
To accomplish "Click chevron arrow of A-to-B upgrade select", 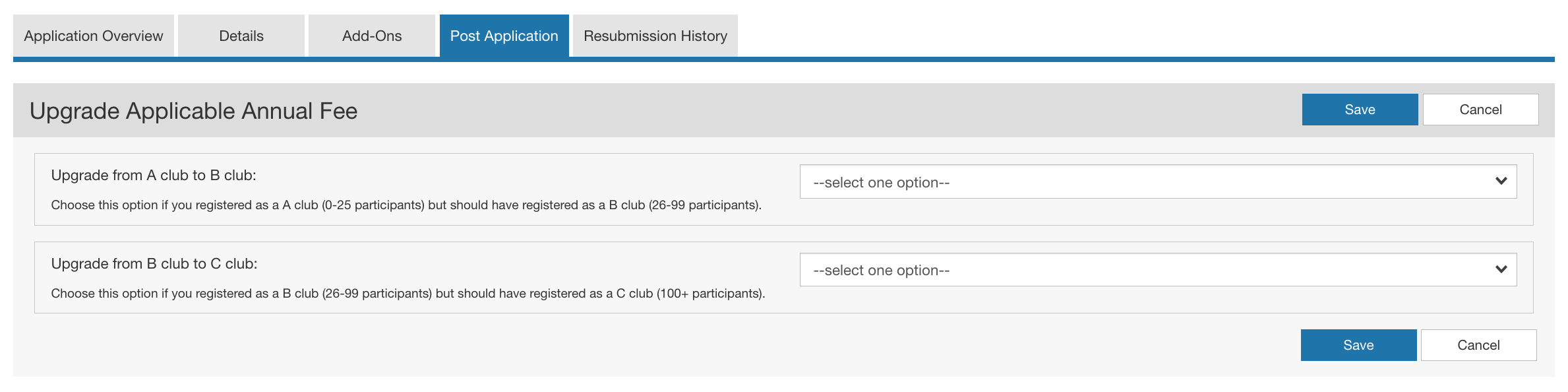I will coord(1501,181).
